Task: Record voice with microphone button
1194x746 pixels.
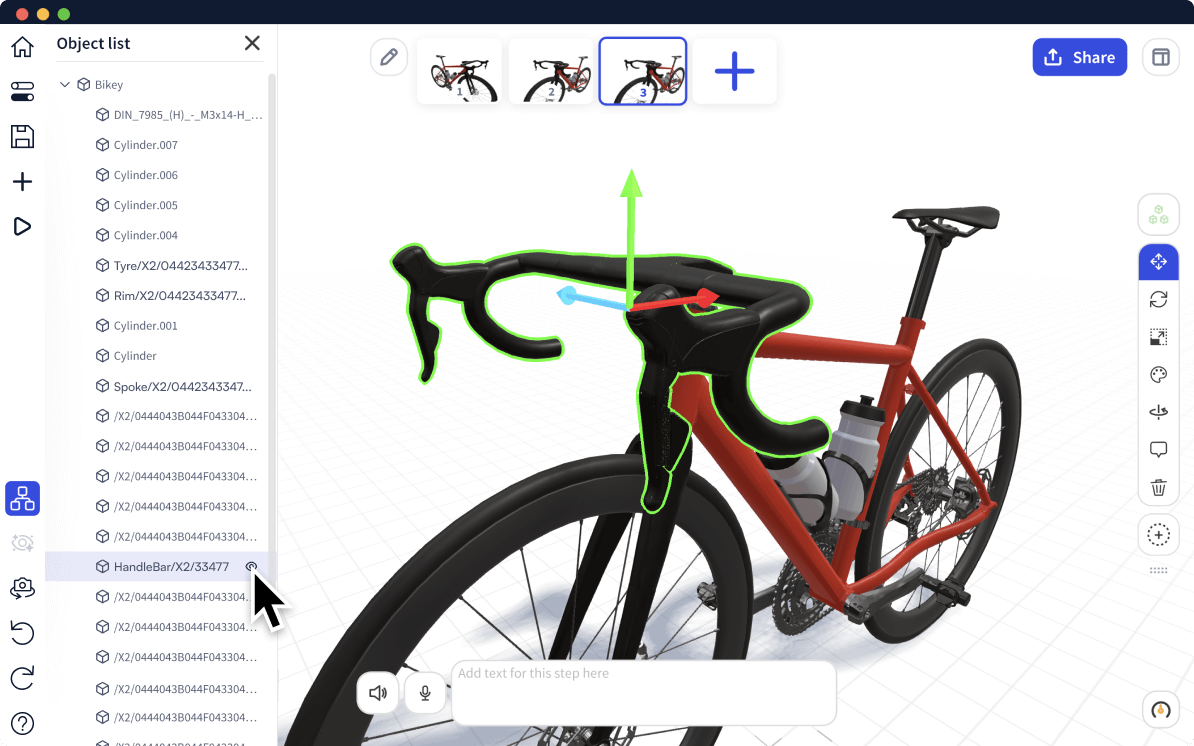Action: tap(425, 693)
